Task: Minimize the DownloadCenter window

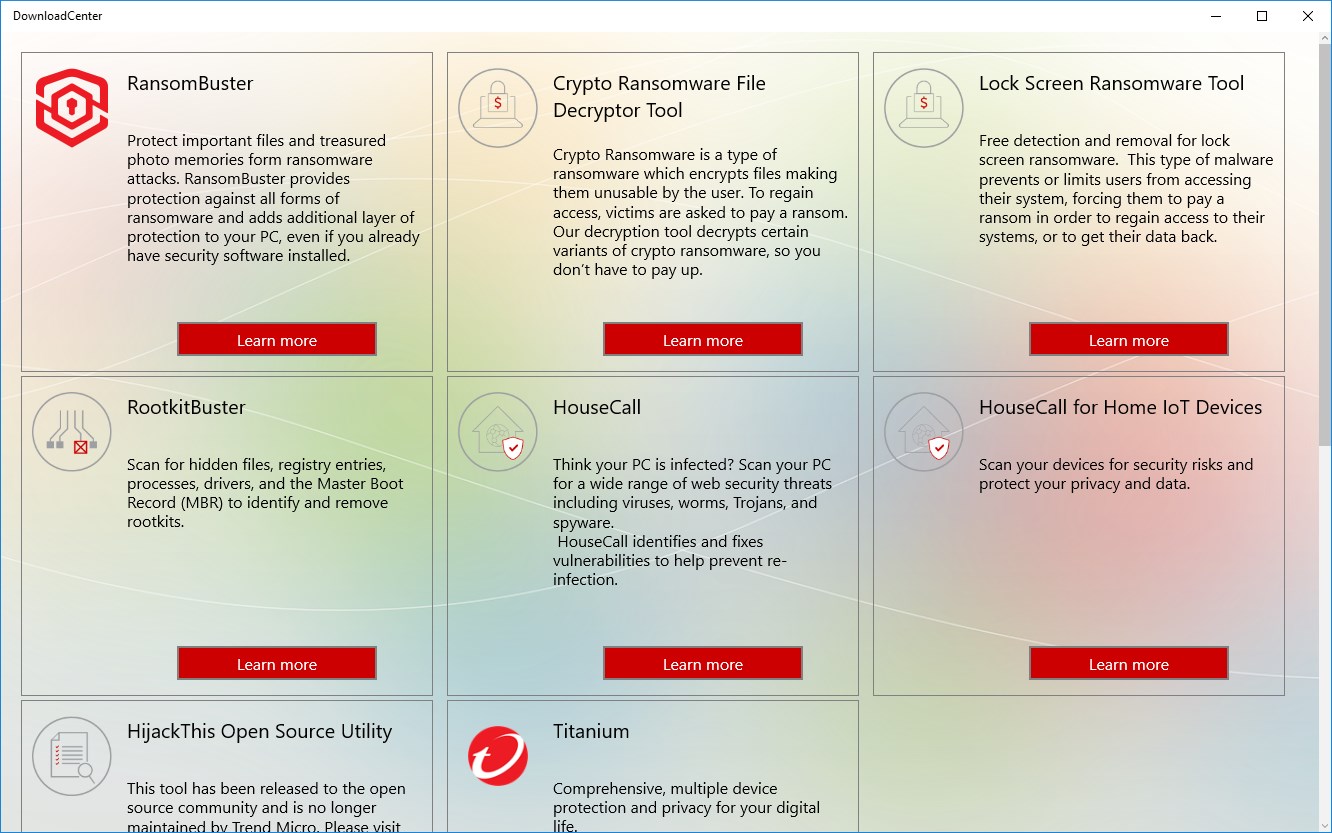Action: coord(1216,16)
